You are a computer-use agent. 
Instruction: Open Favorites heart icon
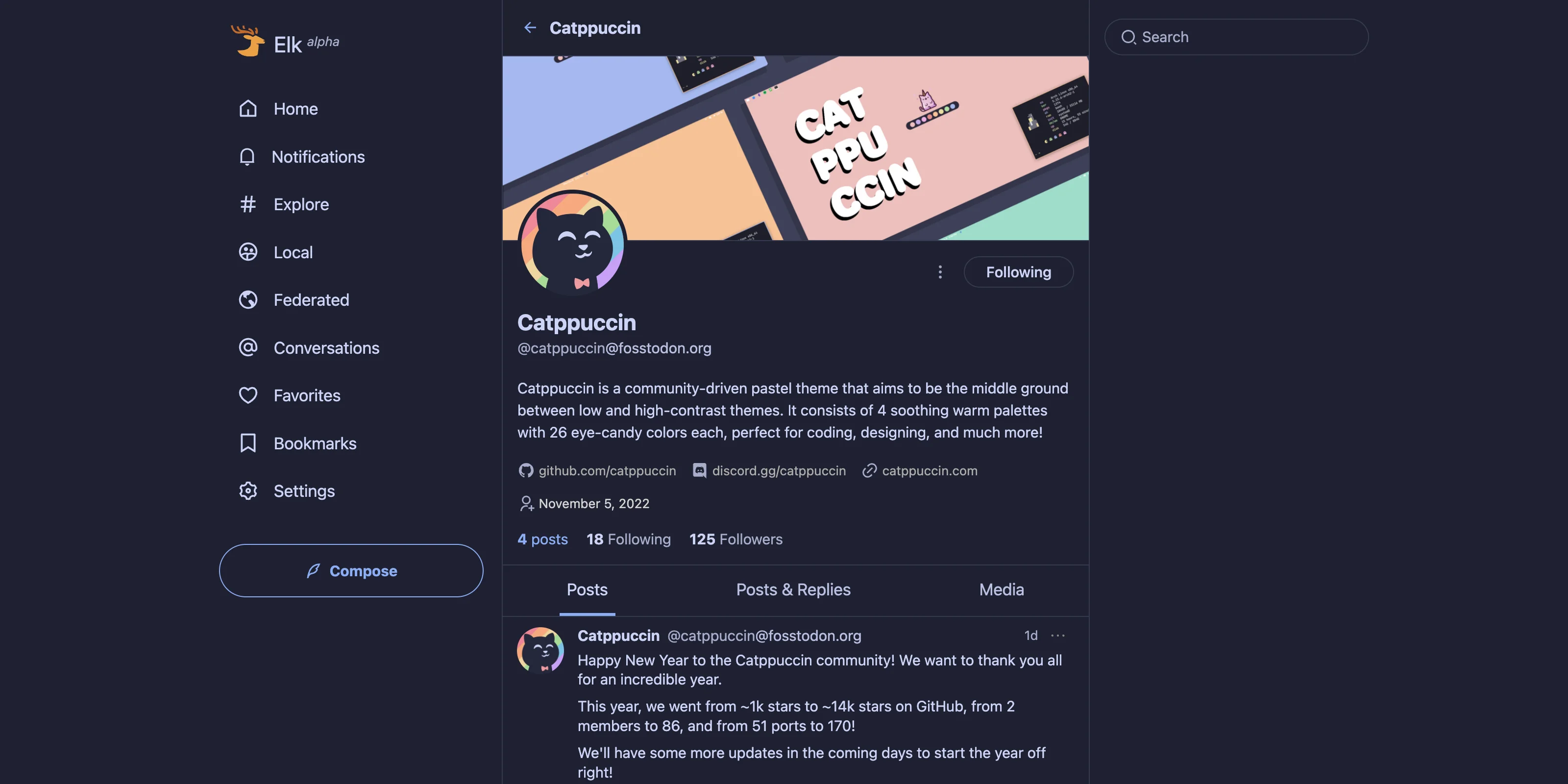(x=248, y=395)
